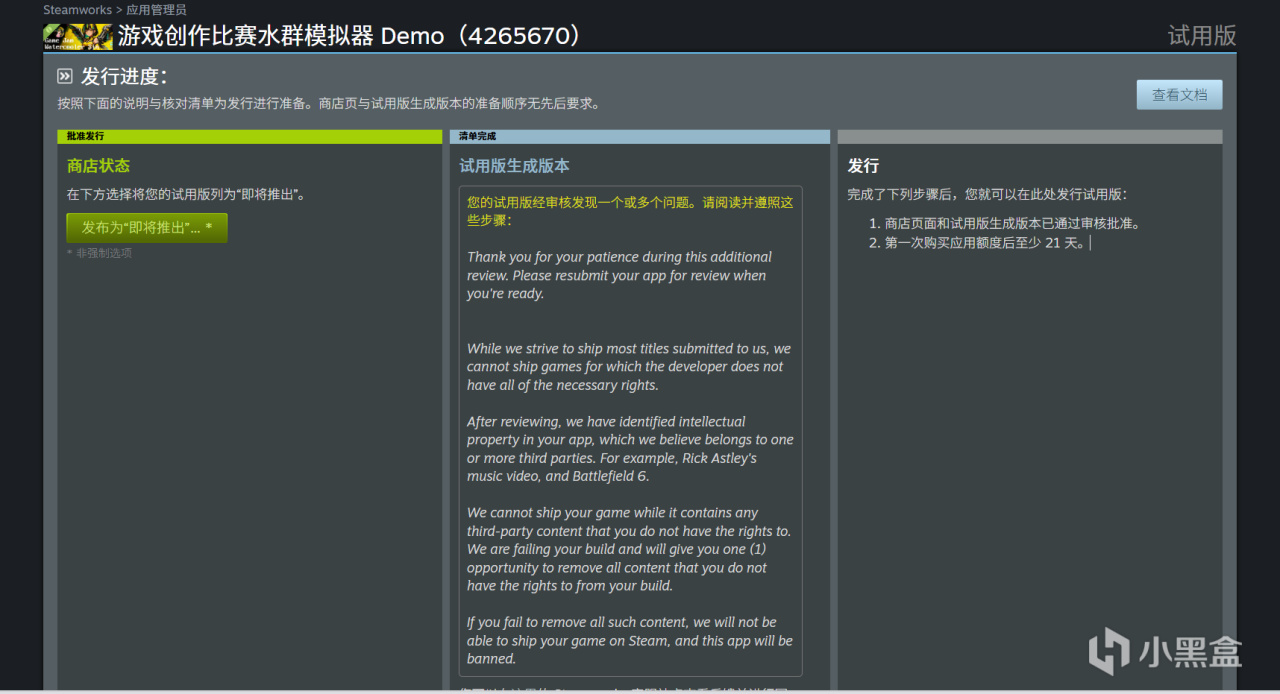Viewport: 1280px width, 694px height.
Task: Click the 发布为"即将推出" green button
Action: click(x=147, y=228)
